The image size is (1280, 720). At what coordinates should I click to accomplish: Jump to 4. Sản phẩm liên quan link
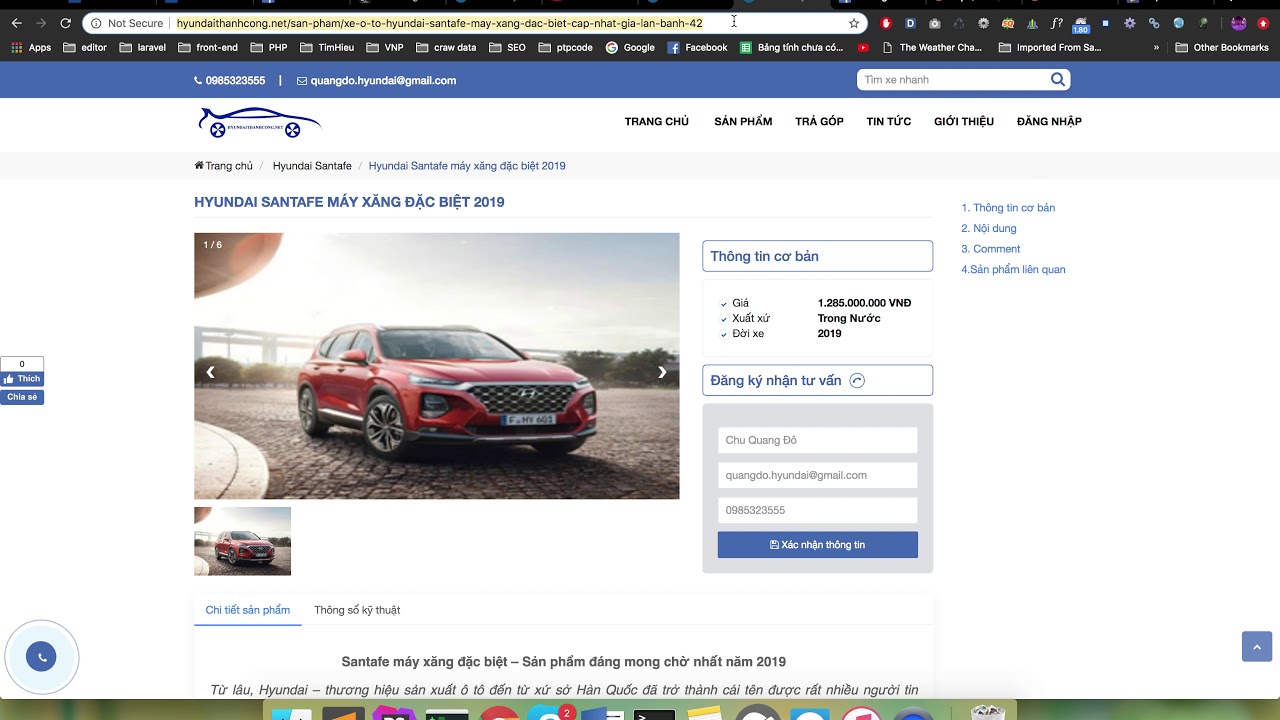click(x=1013, y=270)
